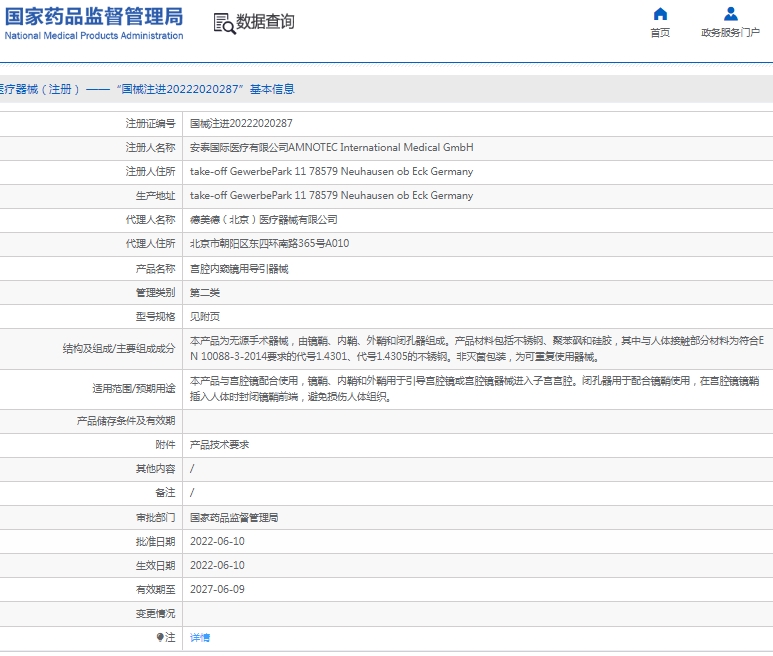Viewport: 773px width, 656px height.
Task: Select product name 宫腔内窥镜用导引器械
Action: tap(239, 269)
